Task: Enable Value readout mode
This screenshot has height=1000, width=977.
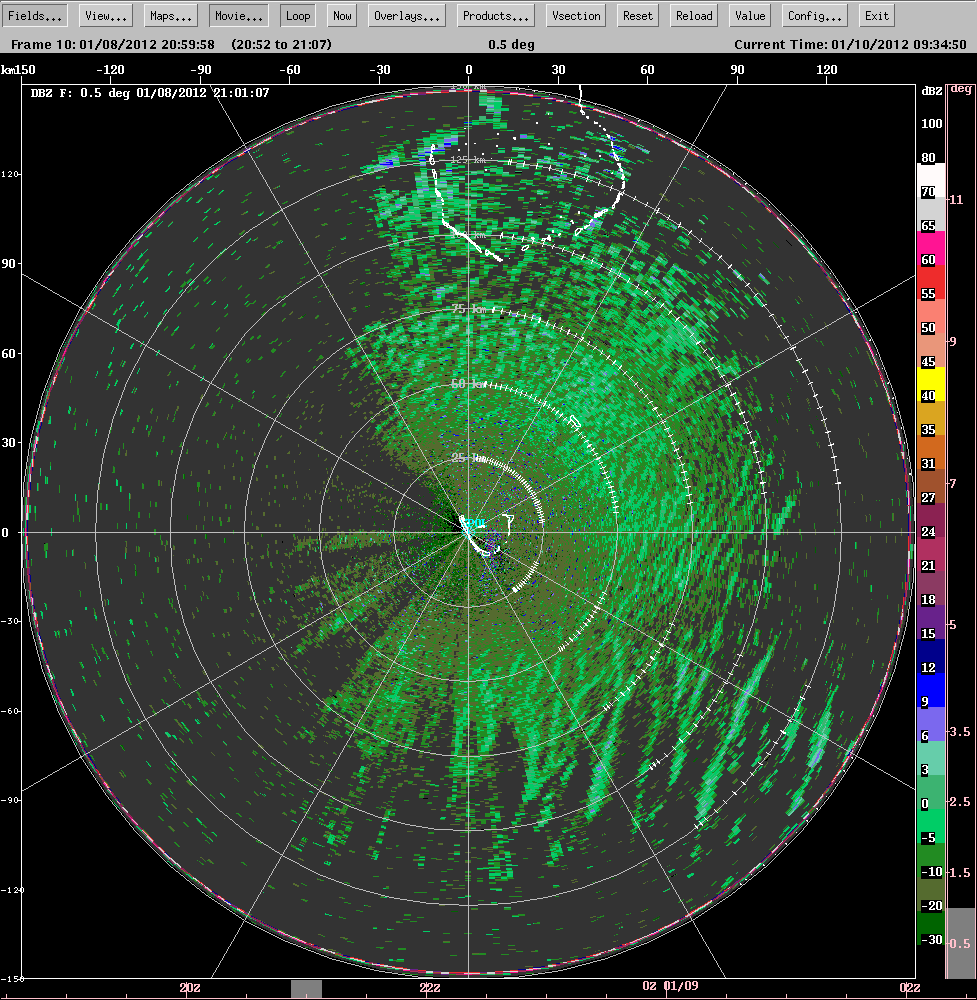Action: tap(749, 15)
